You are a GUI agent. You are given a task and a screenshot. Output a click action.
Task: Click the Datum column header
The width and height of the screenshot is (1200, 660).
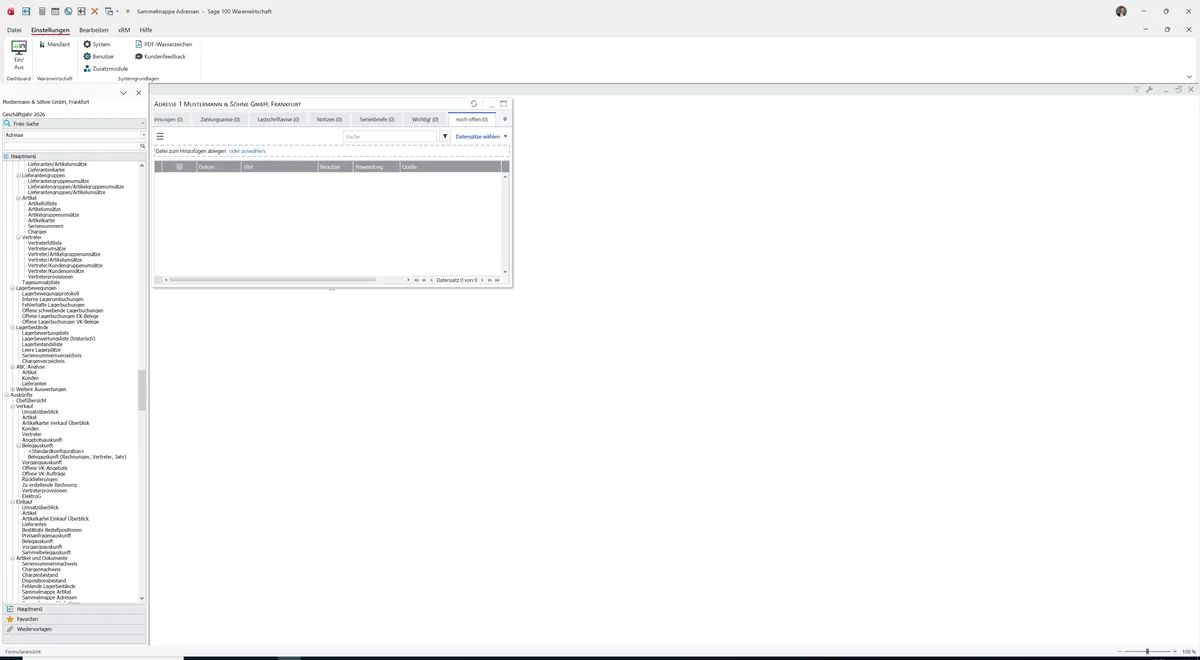tap(218, 167)
